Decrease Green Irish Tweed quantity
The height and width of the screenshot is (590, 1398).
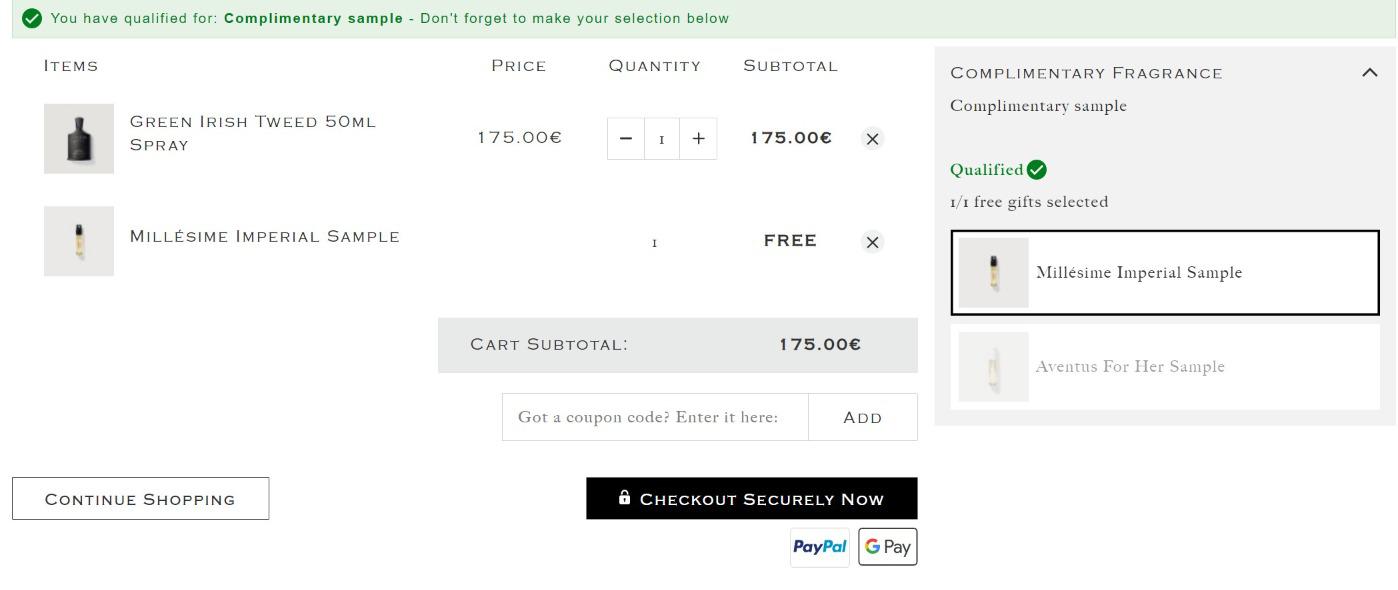click(626, 139)
